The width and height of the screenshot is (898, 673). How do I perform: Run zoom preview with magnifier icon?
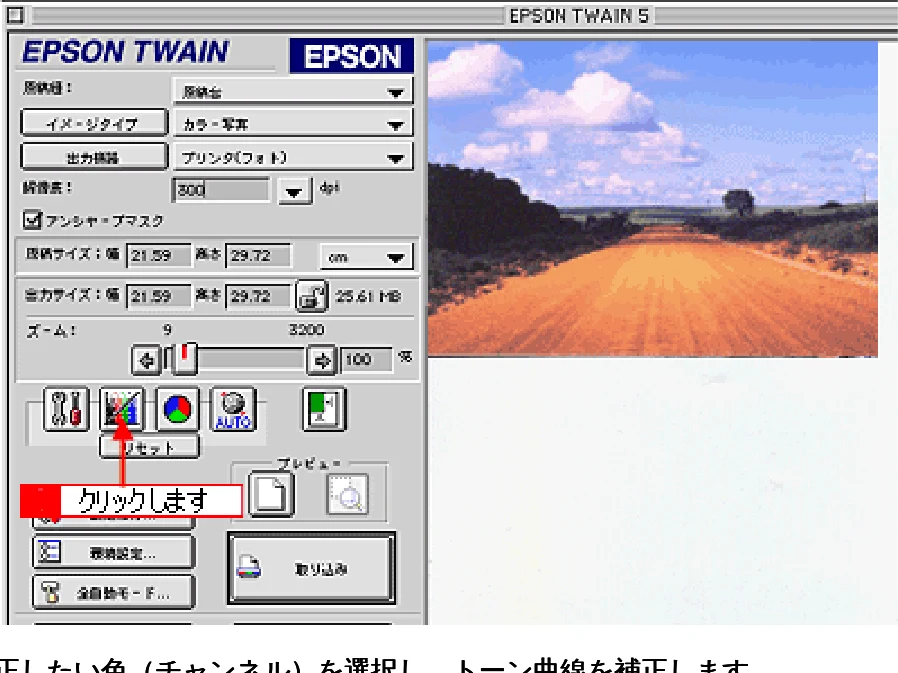tap(347, 494)
